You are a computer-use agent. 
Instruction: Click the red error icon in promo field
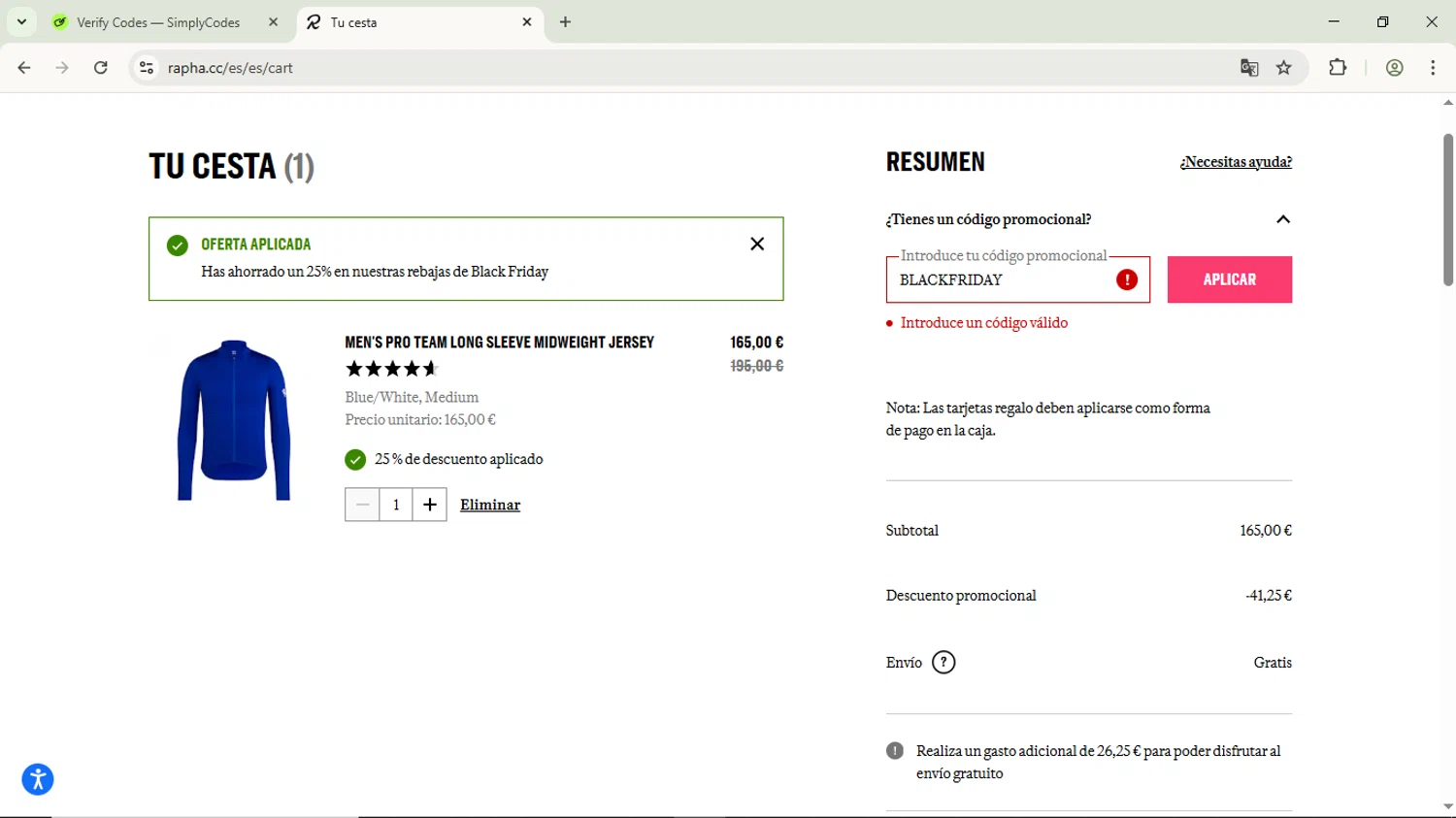pyautogui.click(x=1127, y=279)
